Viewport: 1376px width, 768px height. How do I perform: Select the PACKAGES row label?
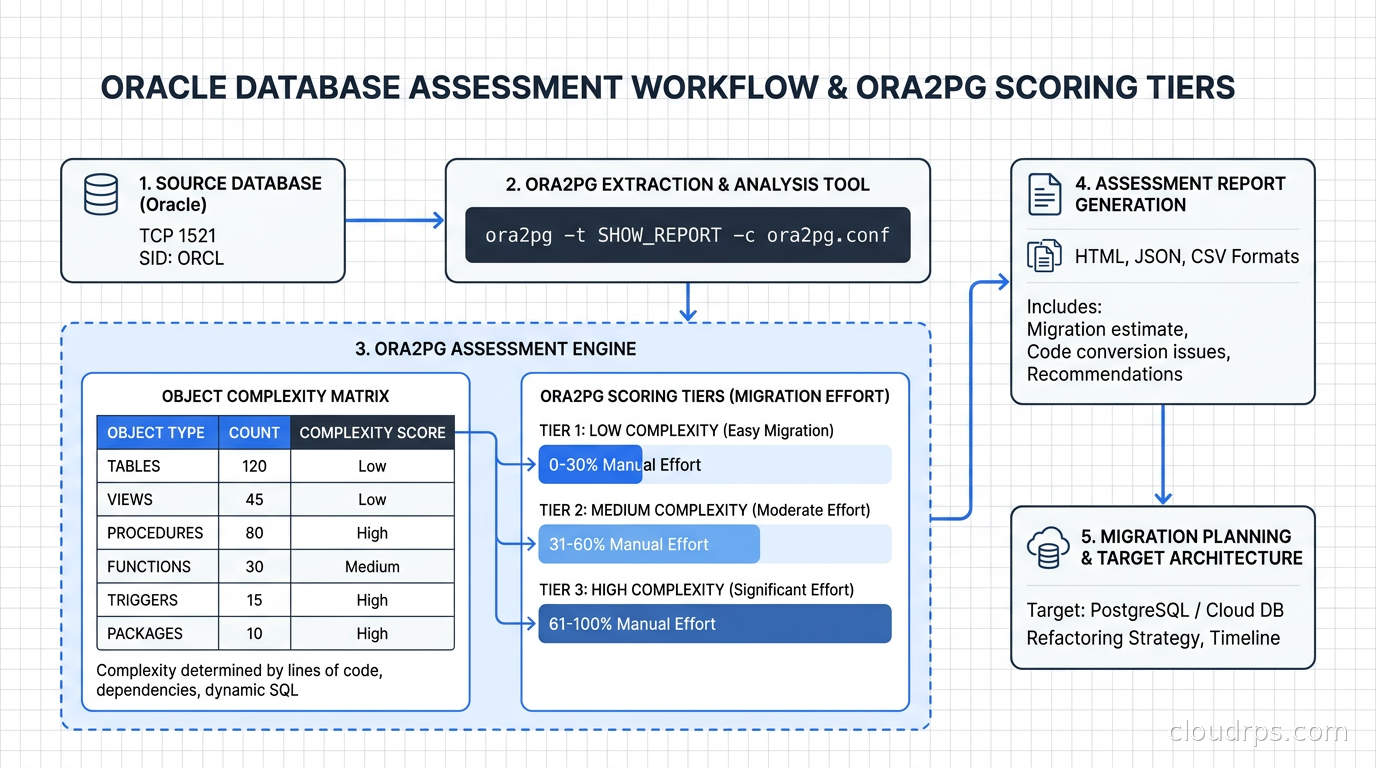(x=145, y=633)
